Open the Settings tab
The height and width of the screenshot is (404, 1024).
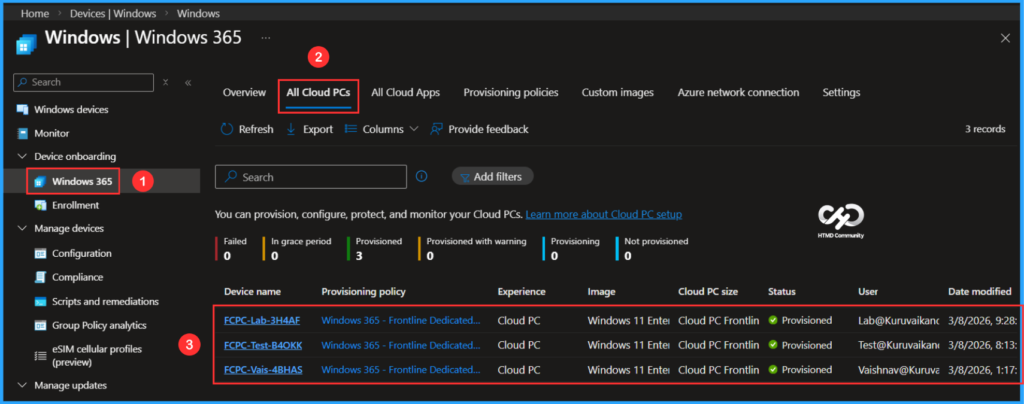(841, 93)
